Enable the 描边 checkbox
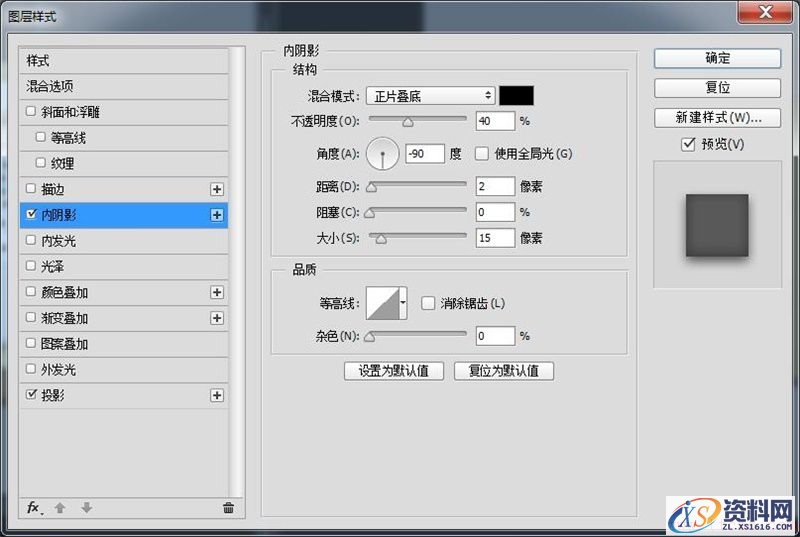Screen dimensions: 800x537 (31, 188)
